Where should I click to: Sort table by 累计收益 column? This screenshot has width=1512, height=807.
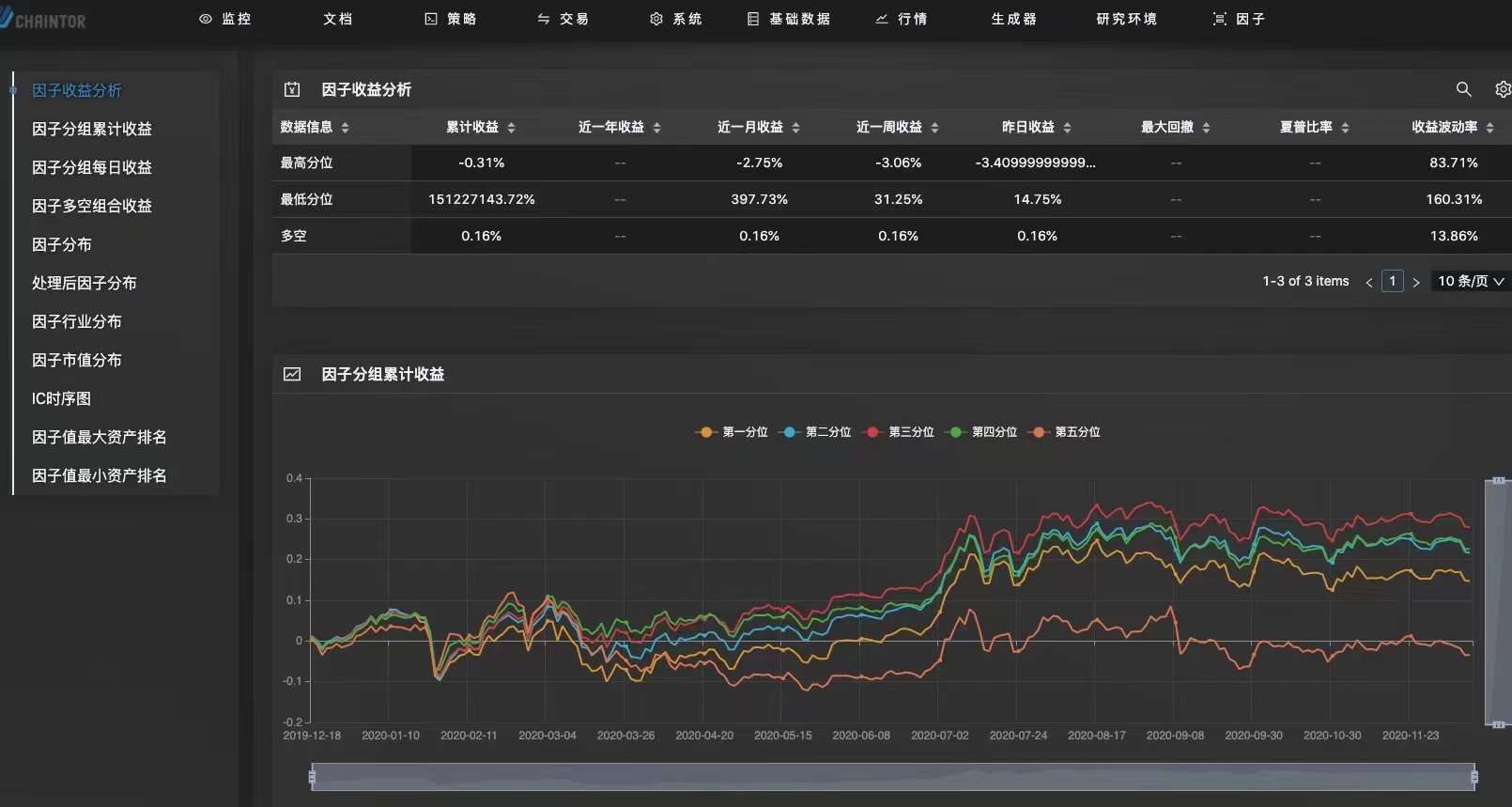coord(511,128)
